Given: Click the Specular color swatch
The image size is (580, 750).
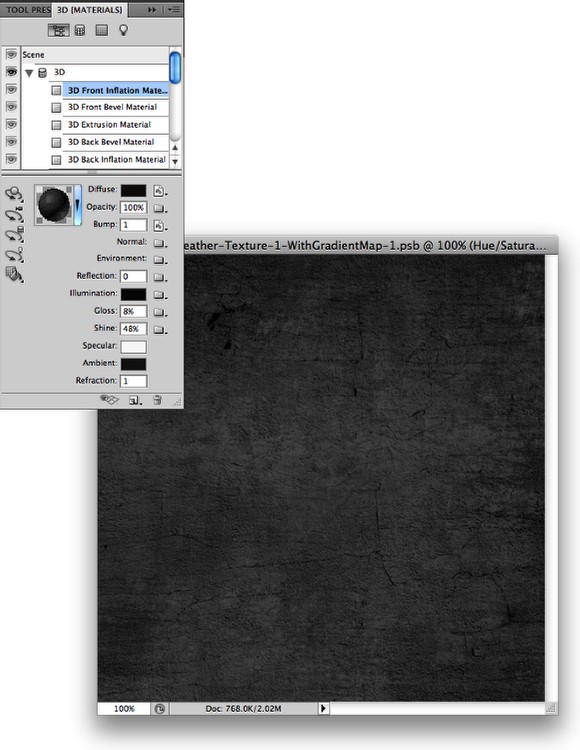Looking at the screenshot, I should click(x=133, y=346).
